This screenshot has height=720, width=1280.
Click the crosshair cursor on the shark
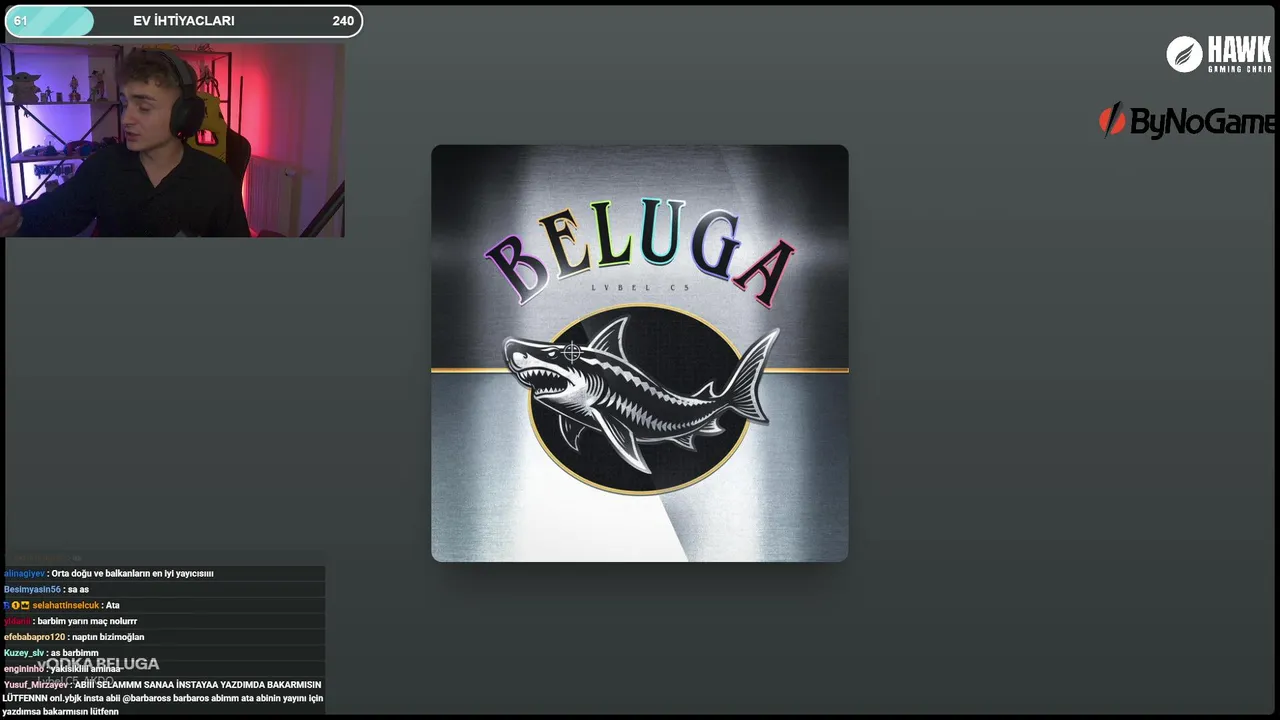571,352
